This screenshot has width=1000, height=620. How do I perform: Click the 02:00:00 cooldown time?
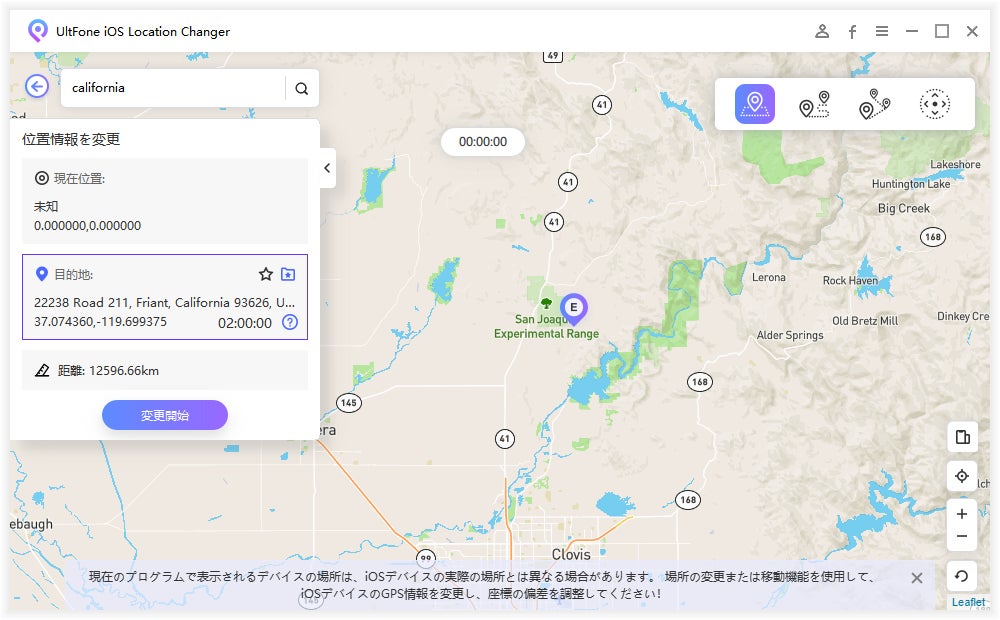pyautogui.click(x=245, y=323)
